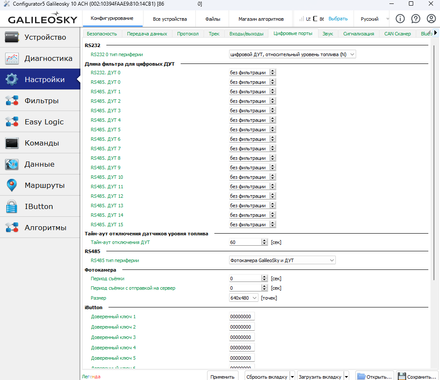Click Доверенный ключ 2 input field
Viewport: 440px width, 380px height.
pos(242,327)
